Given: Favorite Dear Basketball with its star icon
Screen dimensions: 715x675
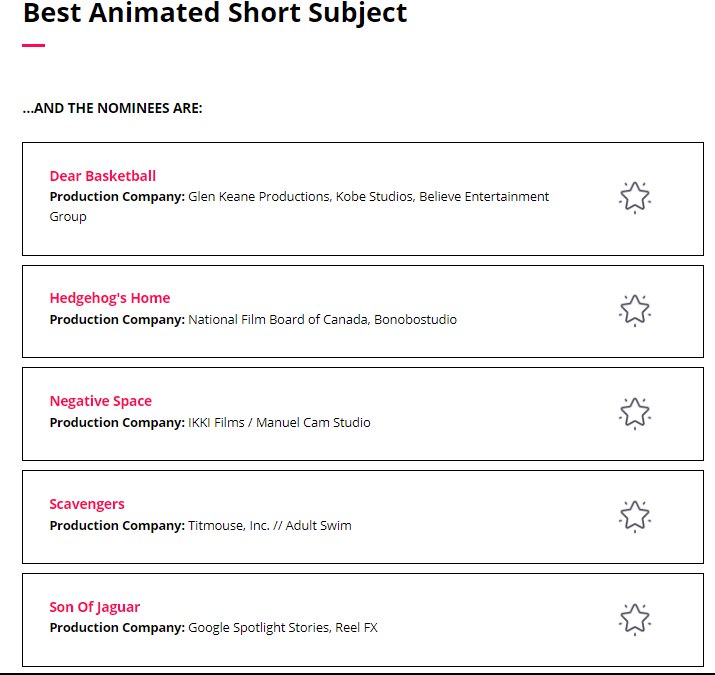Looking at the screenshot, I should [634, 197].
